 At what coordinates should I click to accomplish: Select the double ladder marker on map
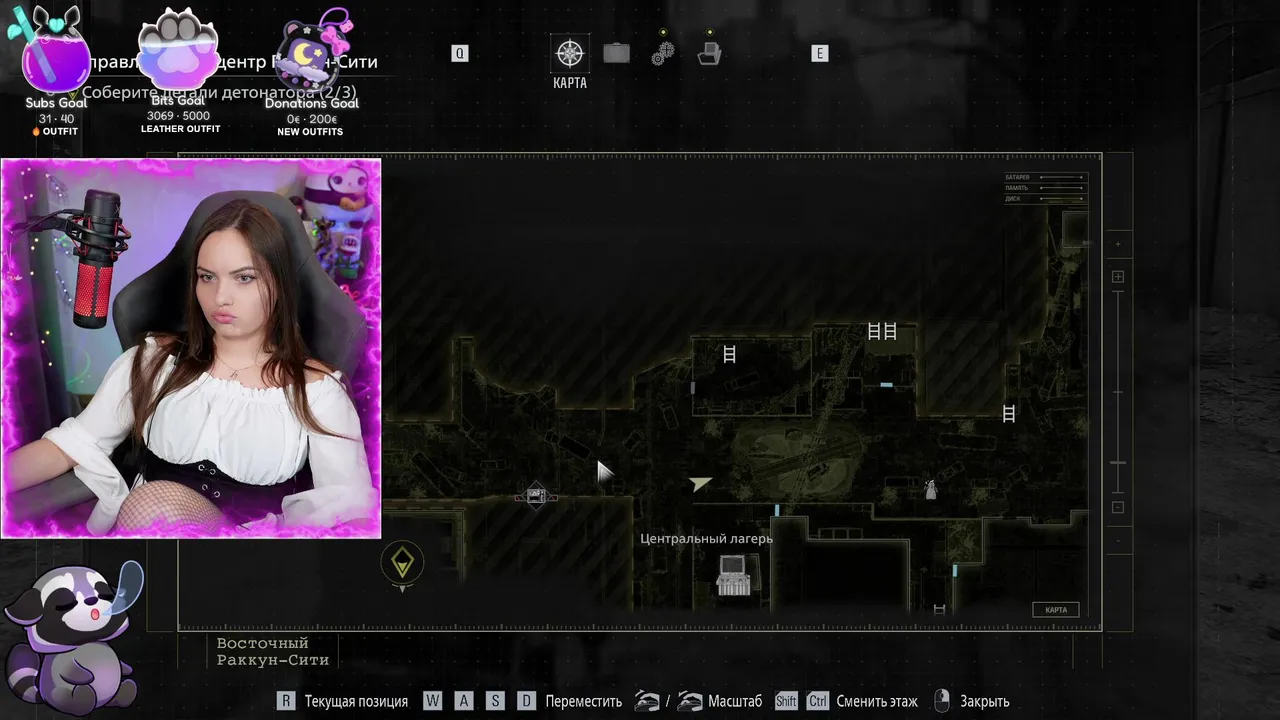coord(881,331)
